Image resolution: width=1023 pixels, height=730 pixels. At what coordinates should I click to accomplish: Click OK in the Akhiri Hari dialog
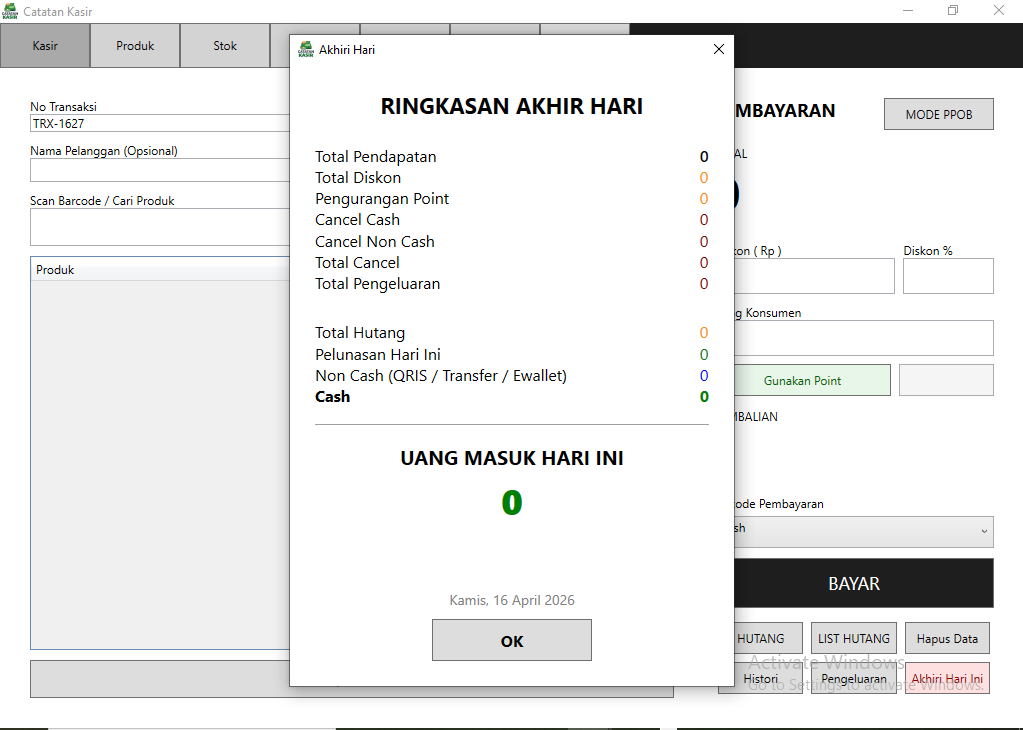[511, 640]
